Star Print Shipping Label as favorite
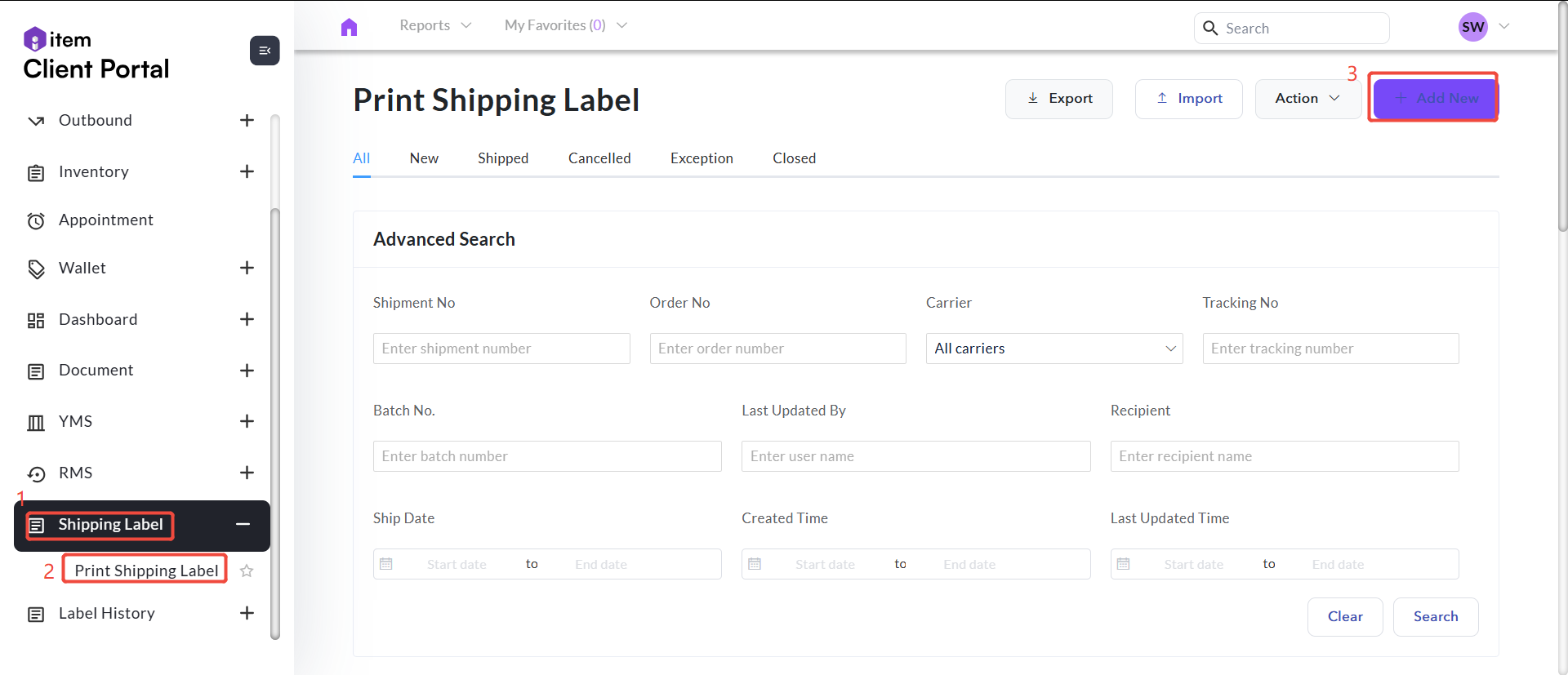The height and width of the screenshot is (675, 1568). point(247,571)
